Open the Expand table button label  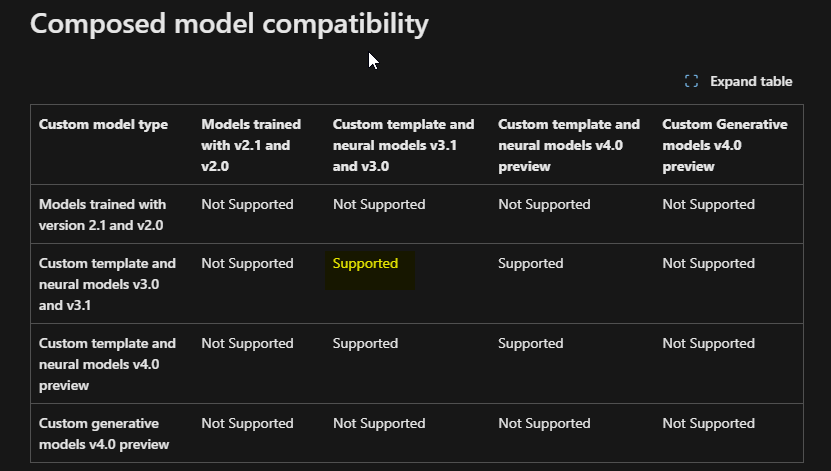[751, 81]
